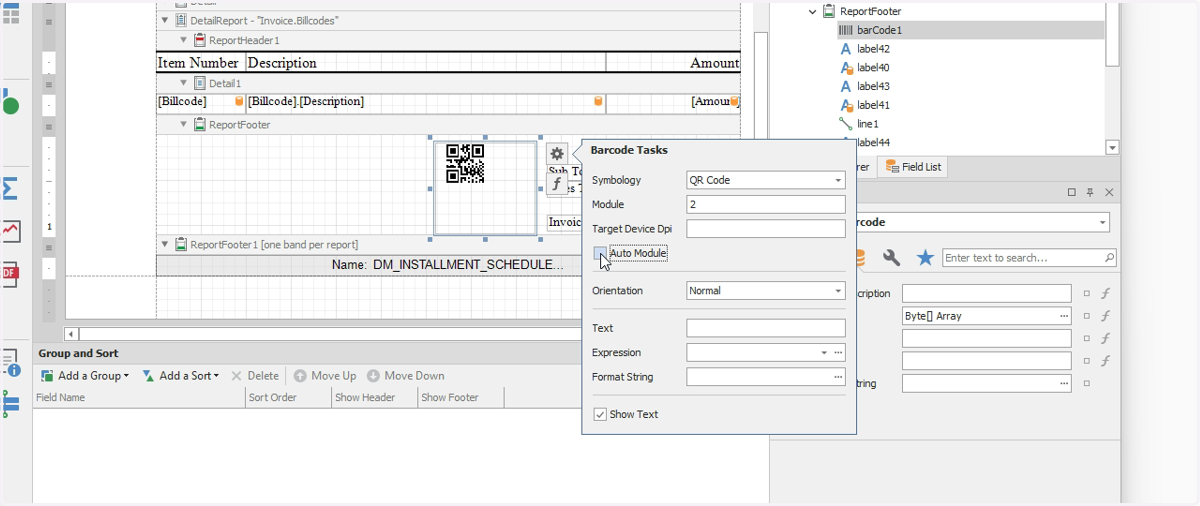Collapse the ReportFooter1 band
Image resolution: width=1200 pixels, height=506 pixels.
[165, 244]
